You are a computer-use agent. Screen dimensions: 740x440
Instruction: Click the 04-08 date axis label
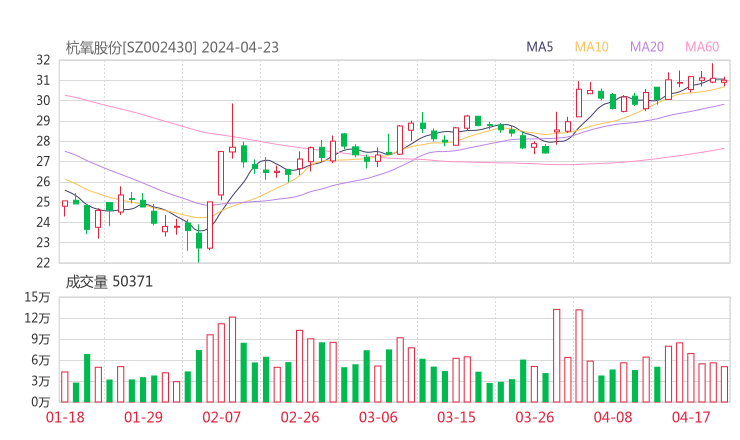613,417
